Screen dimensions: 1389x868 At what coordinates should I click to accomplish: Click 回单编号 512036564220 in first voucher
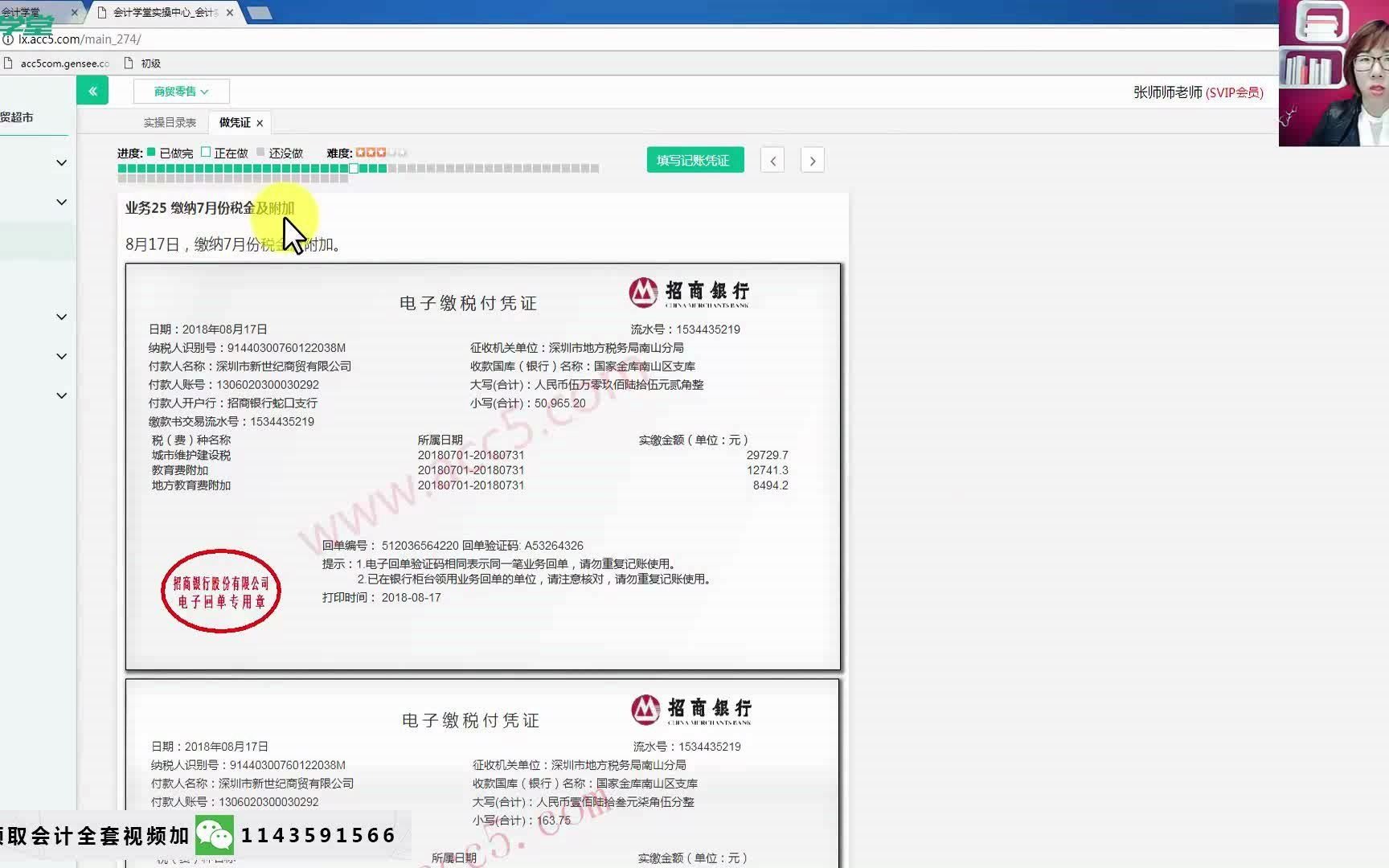(x=391, y=546)
